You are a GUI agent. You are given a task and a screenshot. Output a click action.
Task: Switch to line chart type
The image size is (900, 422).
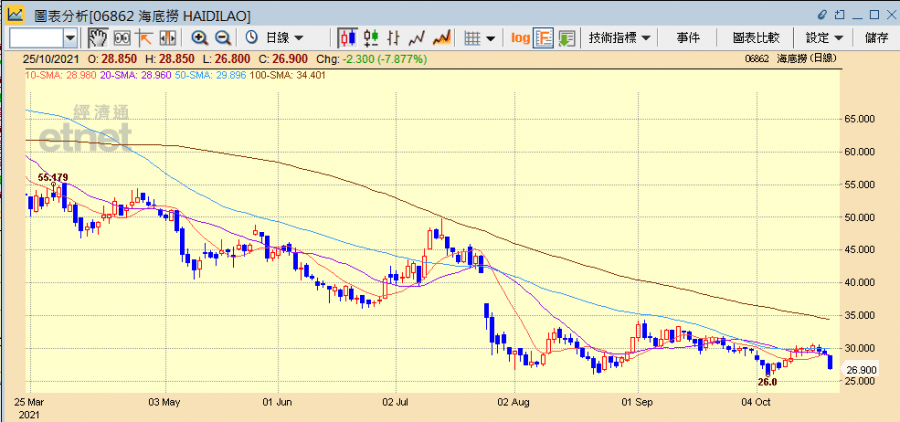coord(417,38)
